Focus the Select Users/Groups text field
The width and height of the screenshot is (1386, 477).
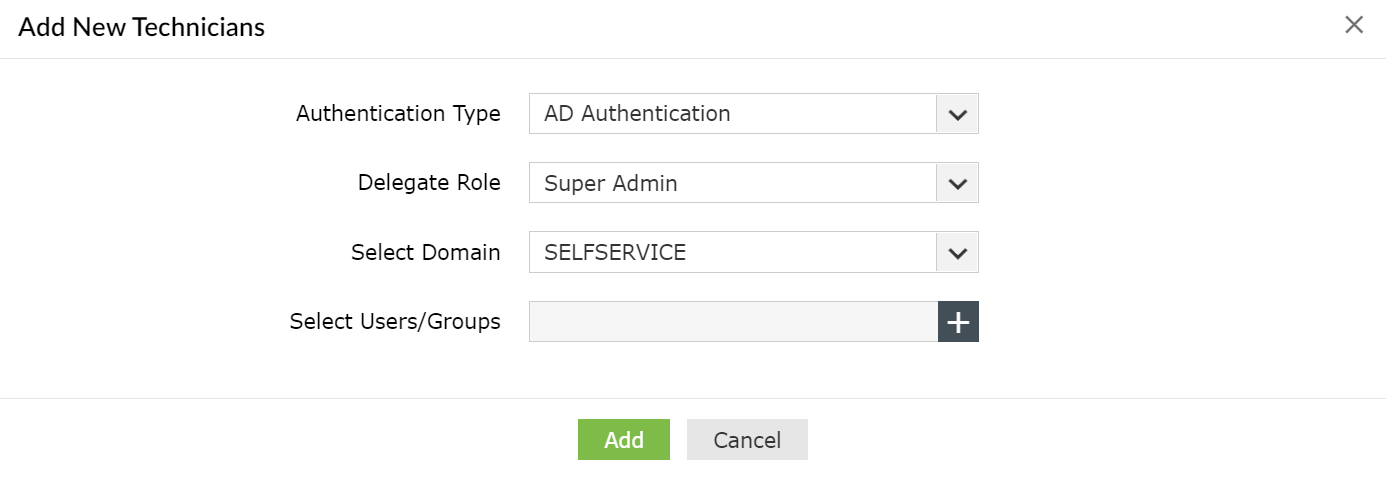click(733, 322)
